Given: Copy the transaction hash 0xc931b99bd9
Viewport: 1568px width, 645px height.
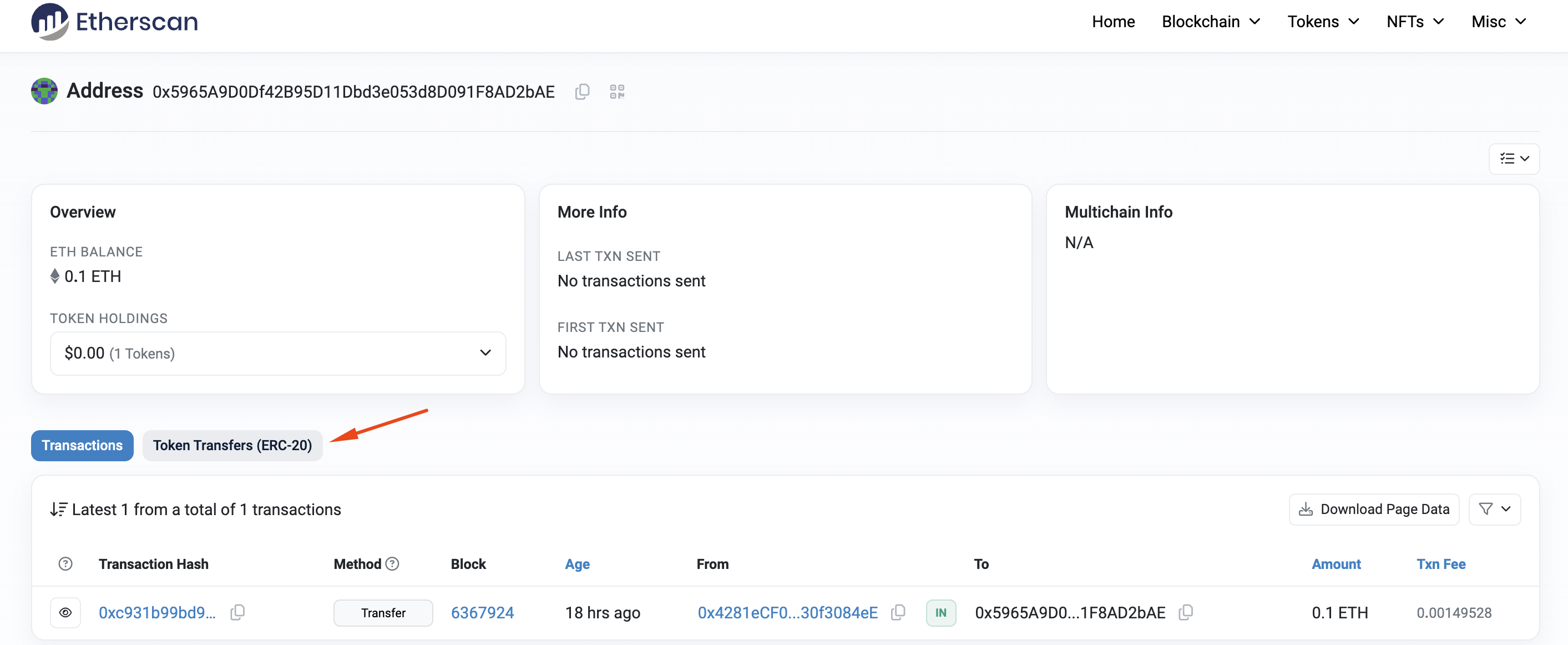Looking at the screenshot, I should tap(237, 612).
